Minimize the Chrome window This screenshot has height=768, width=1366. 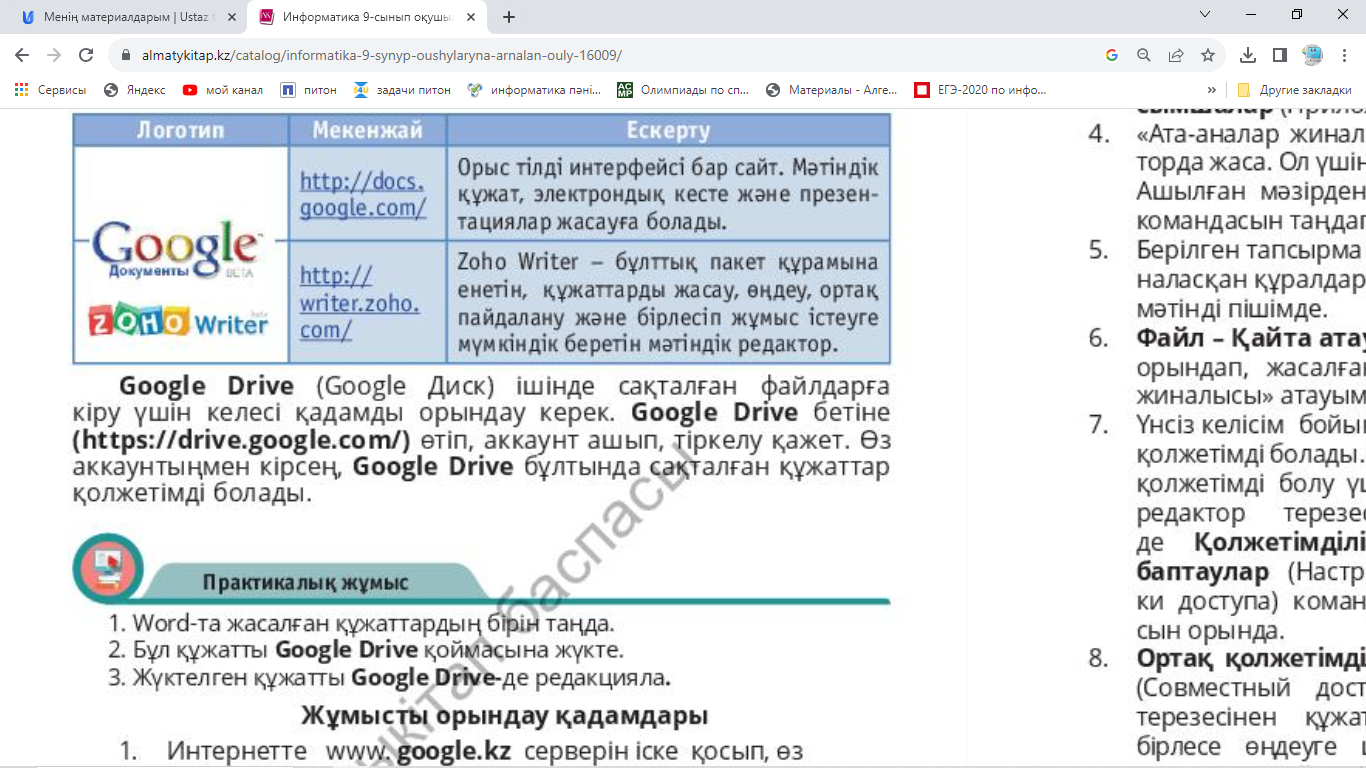point(1250,15)
